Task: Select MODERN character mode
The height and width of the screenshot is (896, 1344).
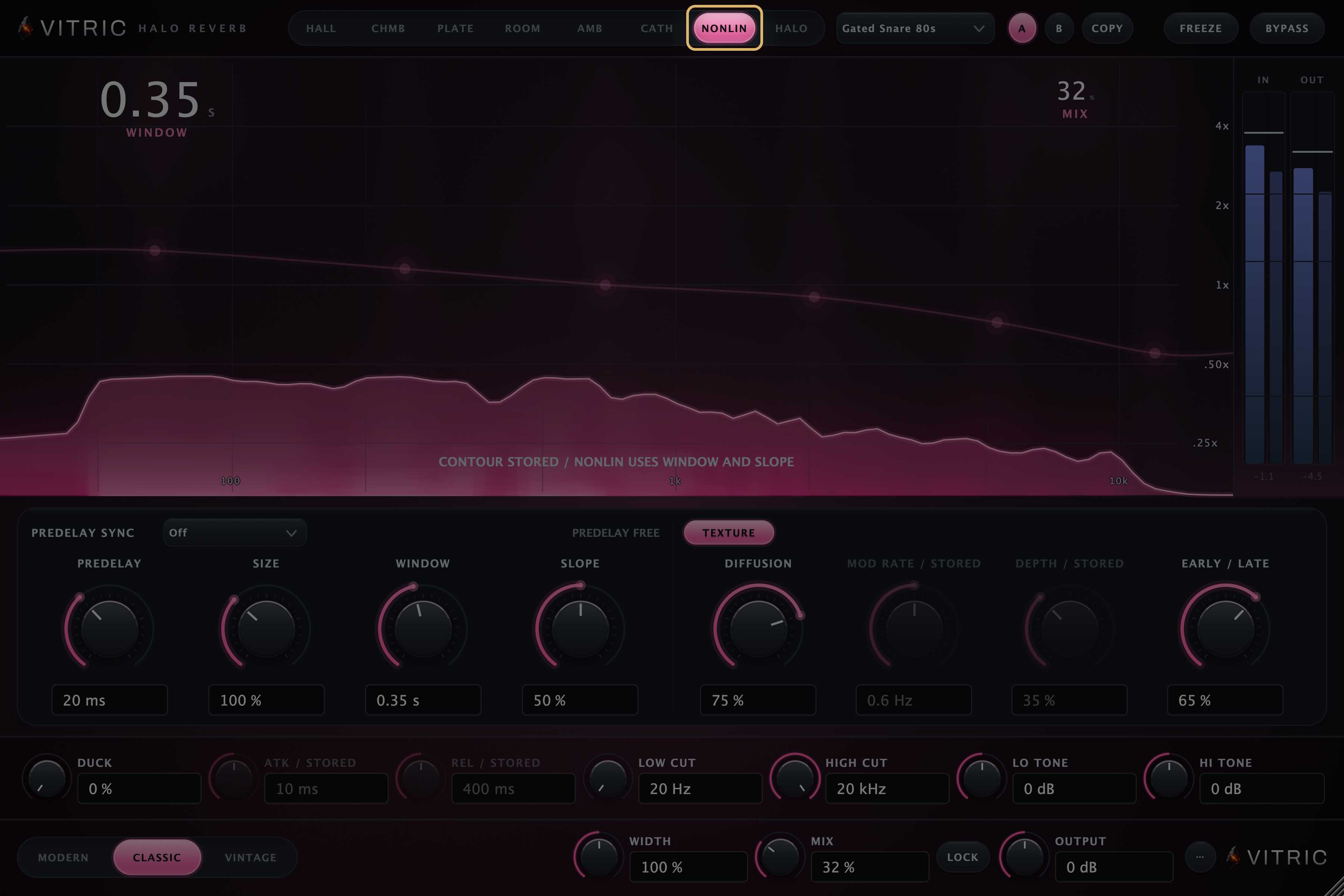Action: pos(63,857)
